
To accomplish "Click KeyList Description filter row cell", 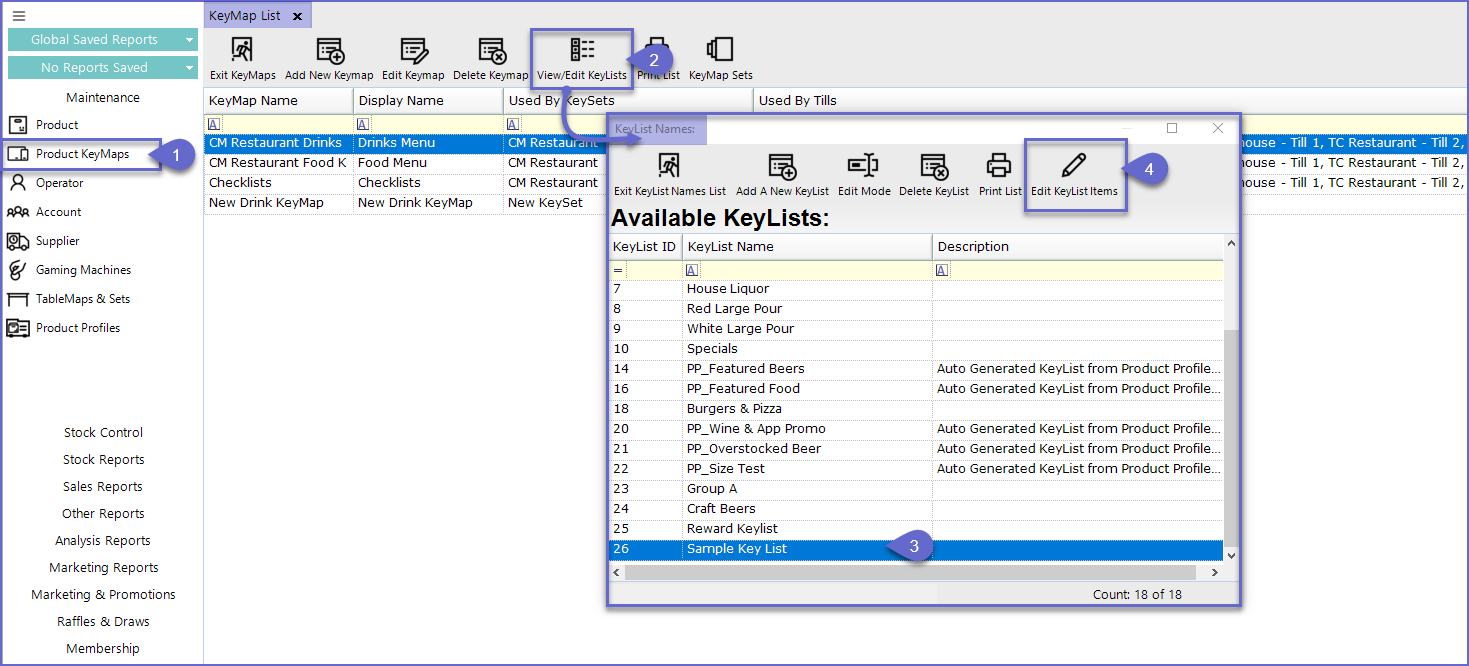I will 1078,270.
